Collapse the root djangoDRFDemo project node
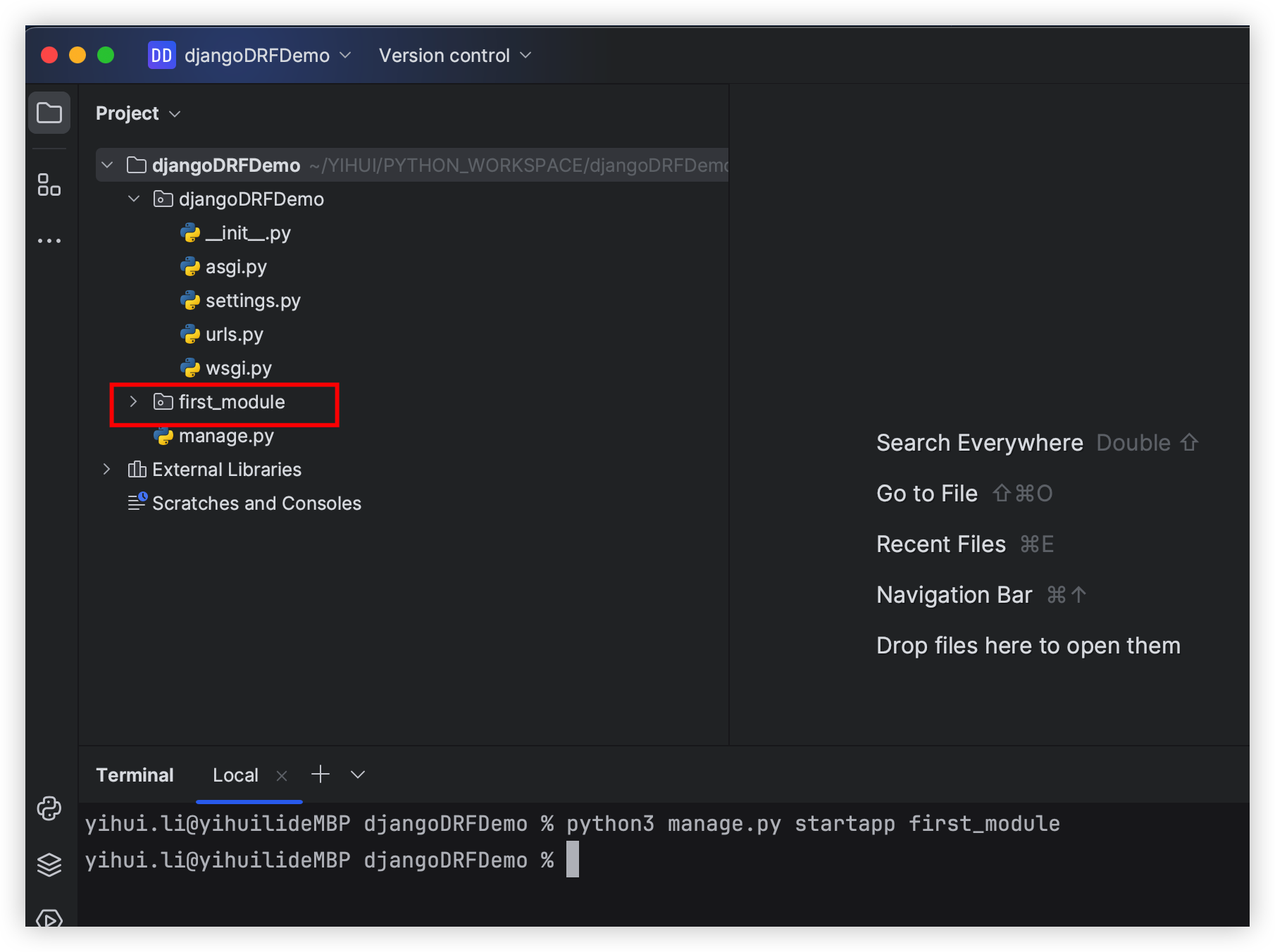 point(107,165)
